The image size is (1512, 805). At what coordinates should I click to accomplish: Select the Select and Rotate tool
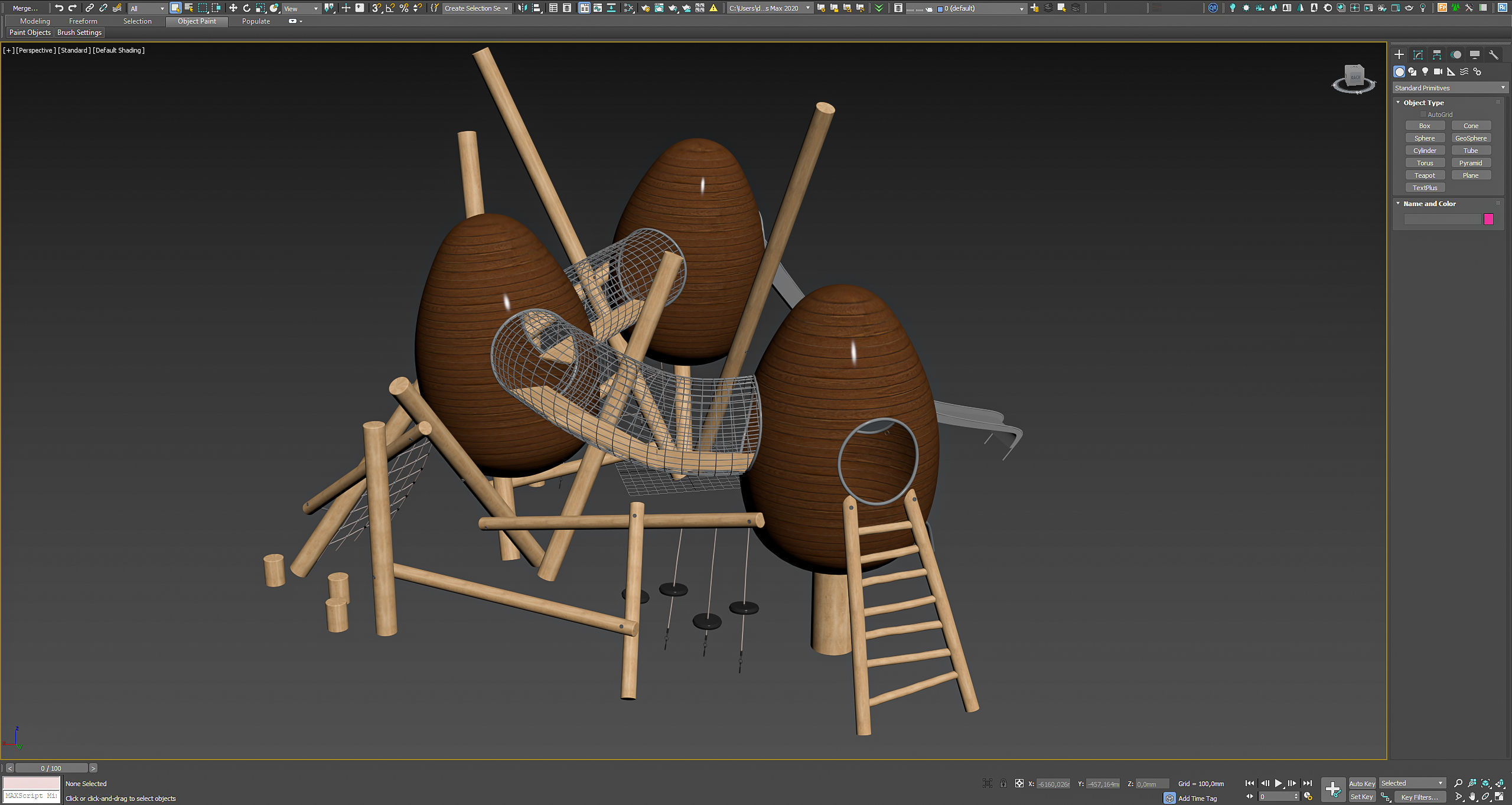click(x=247, y=8)
